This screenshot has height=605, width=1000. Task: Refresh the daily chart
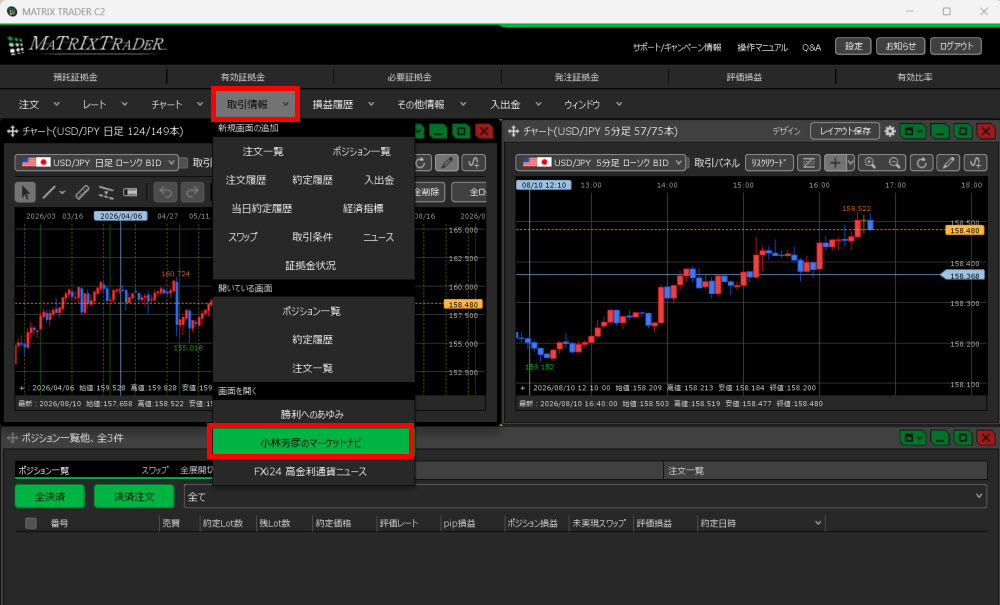421,163
